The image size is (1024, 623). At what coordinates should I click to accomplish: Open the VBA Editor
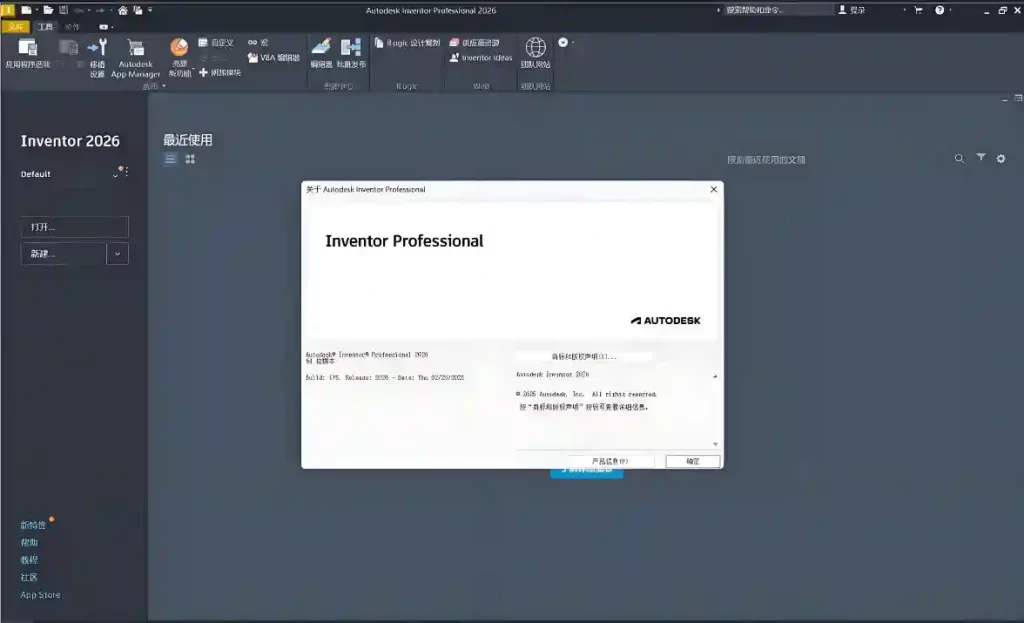click(x=273, y=58)
